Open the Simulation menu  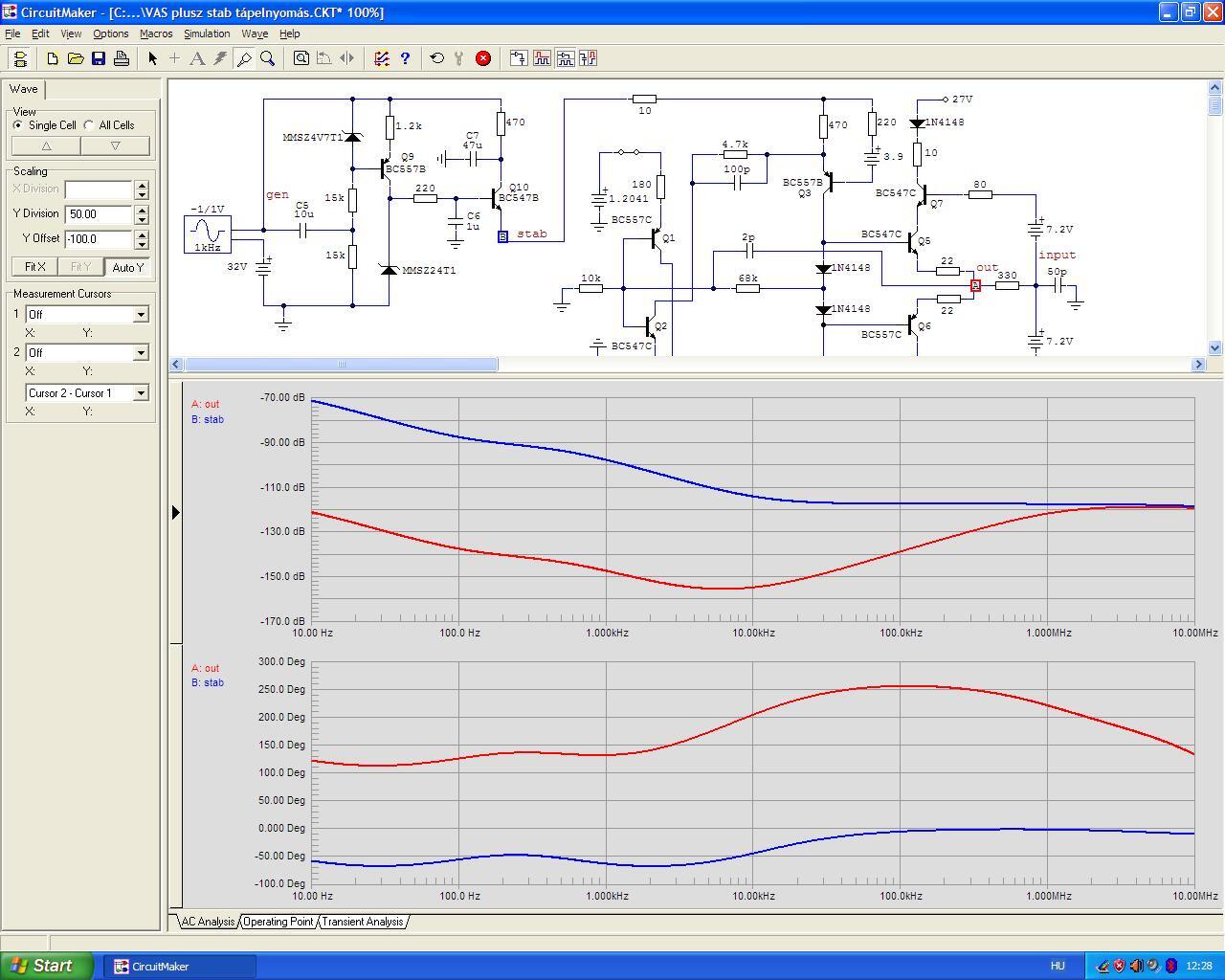point(207,33)
